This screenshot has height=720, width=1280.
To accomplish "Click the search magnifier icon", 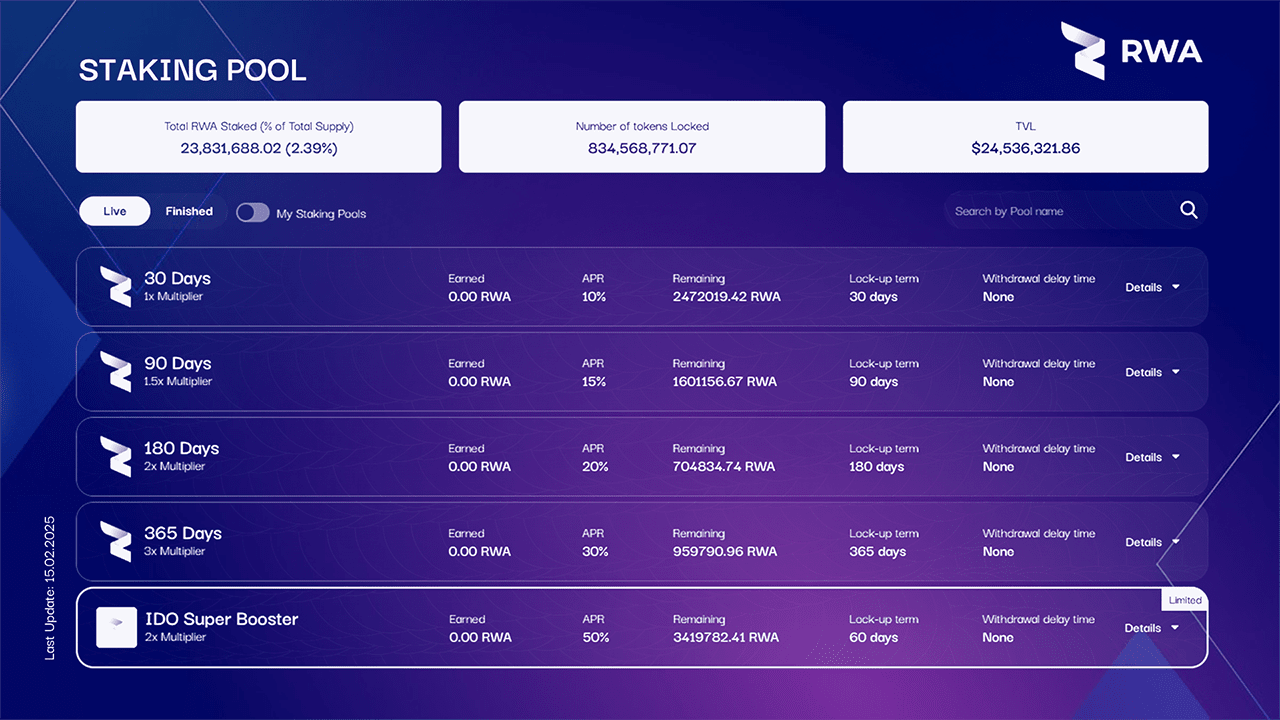I will pos(1189,210).
